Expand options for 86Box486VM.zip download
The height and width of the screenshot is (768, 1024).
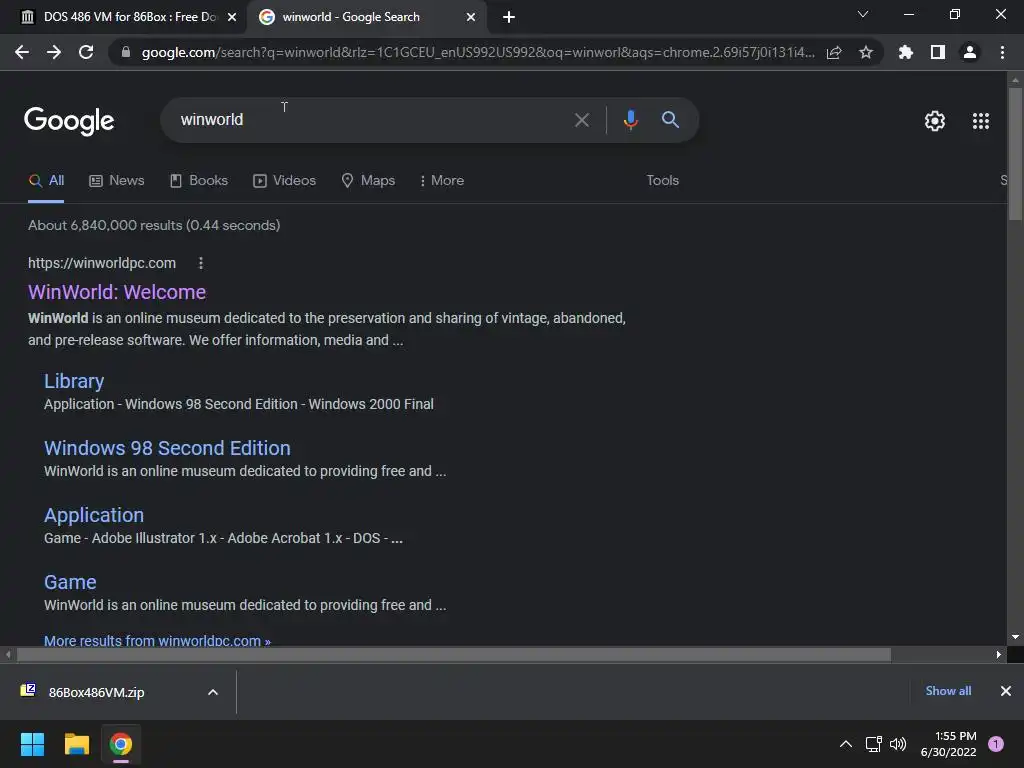pos(213,692)
